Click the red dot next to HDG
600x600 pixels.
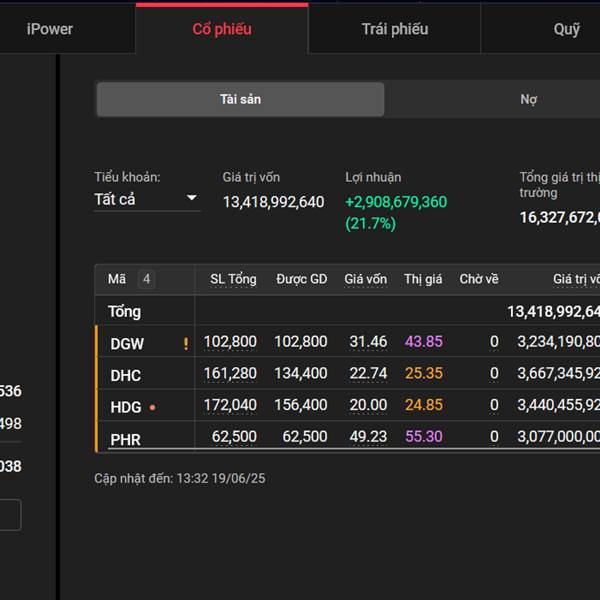[152, 408]
